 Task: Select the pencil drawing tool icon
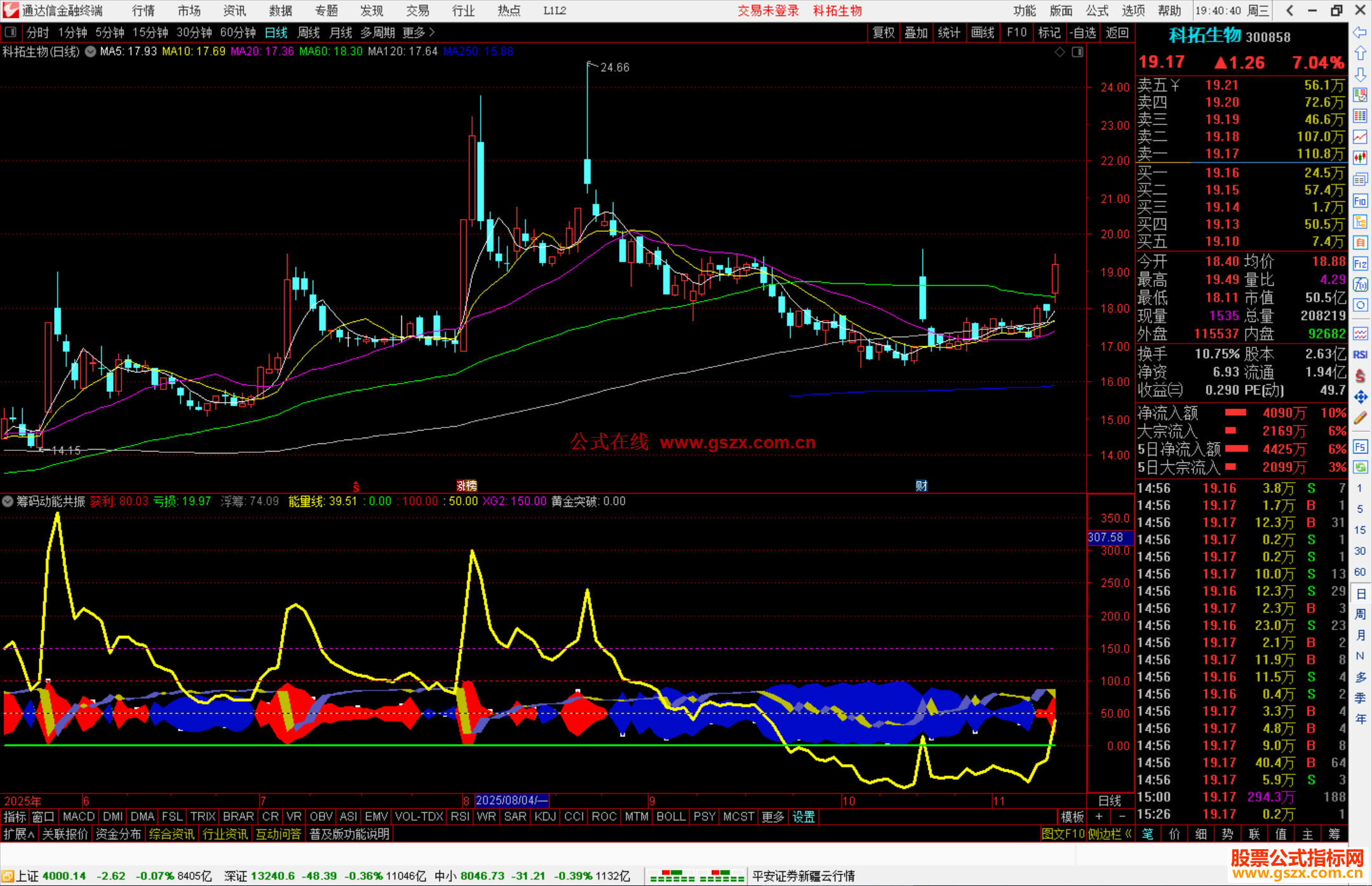pyautogui.click(x=1360, y=418)
